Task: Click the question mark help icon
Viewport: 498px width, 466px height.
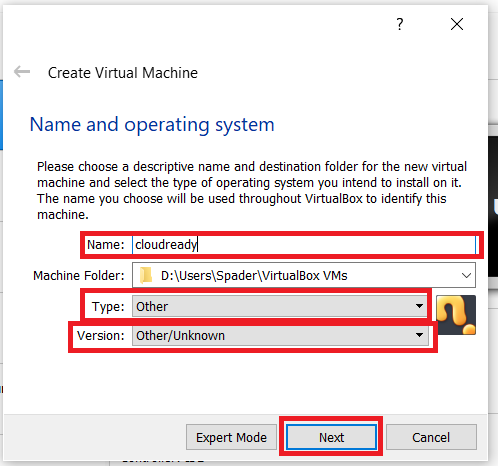Action: [400, 24]
